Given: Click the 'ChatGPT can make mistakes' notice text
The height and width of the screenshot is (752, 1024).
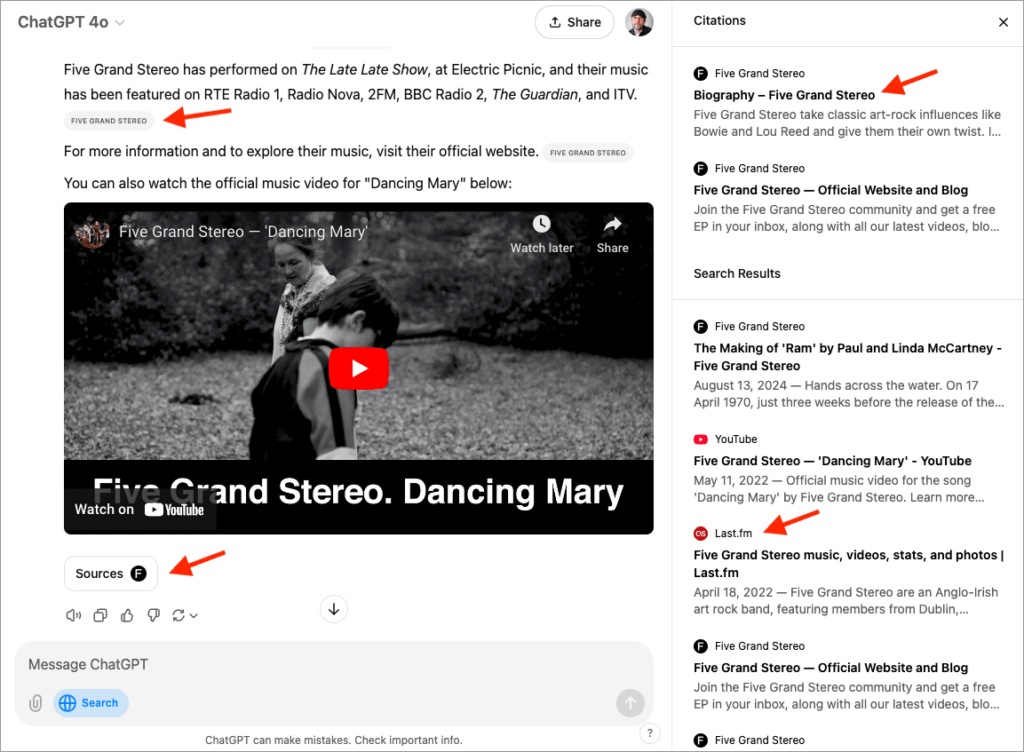Looking at the screenshot, I should click(x=334, y=740).
